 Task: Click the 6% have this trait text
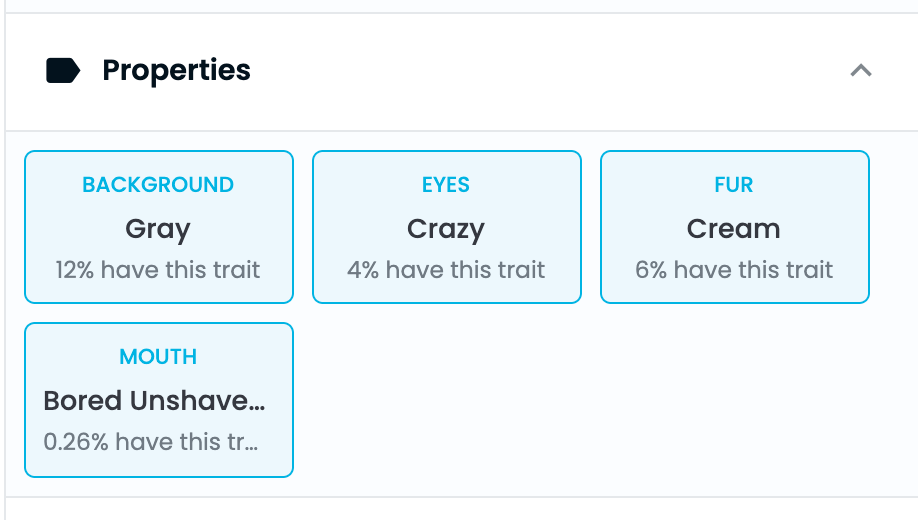[x=734, y=270]
